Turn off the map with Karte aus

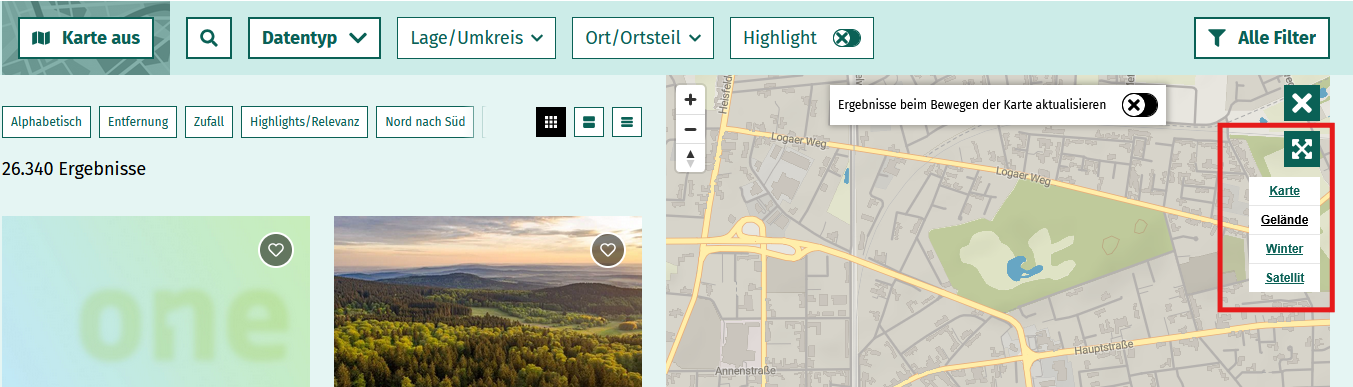[x=85, y=38]
